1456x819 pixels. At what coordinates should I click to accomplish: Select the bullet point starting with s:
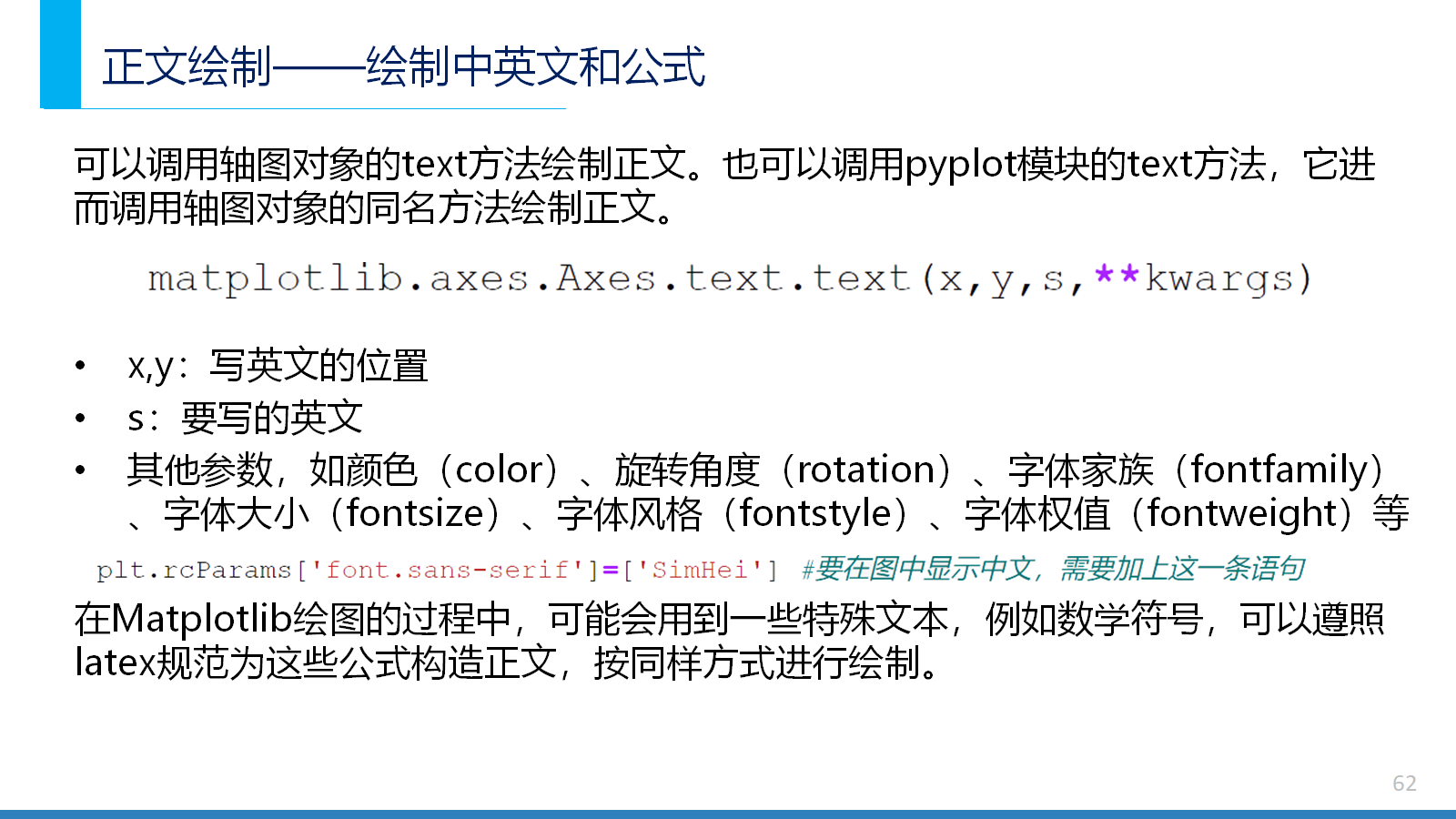(245, 419)
